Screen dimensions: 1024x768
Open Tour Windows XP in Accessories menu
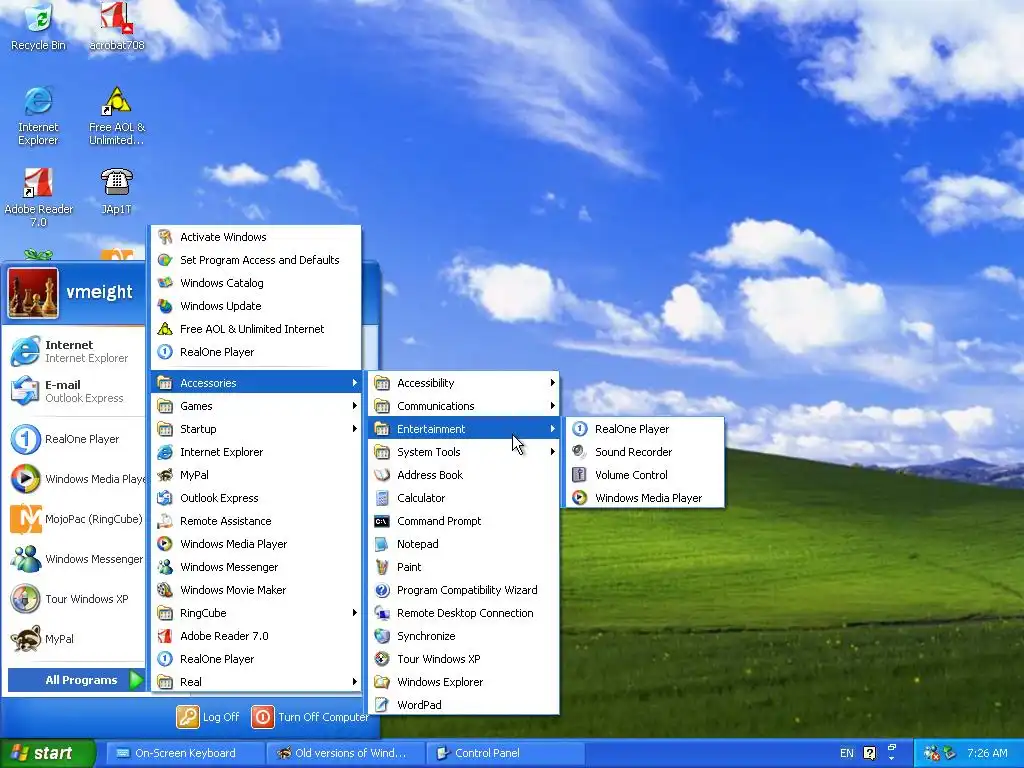coord(464,658)
